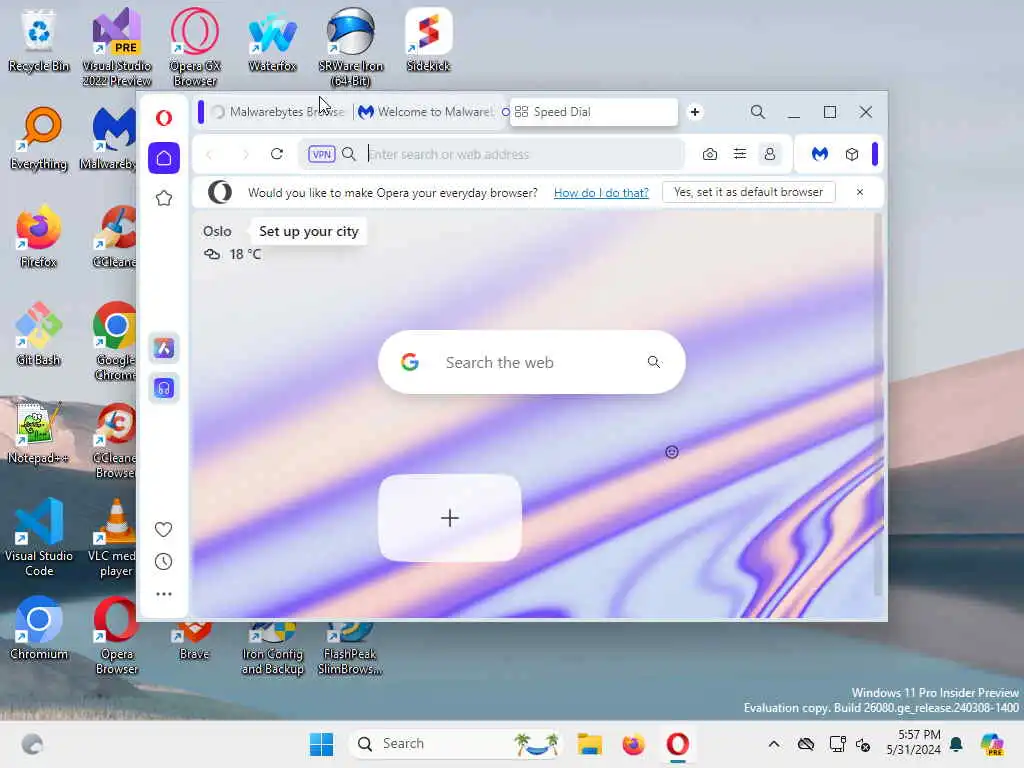Open Firefox from the taskbar
Screen dimensions: 1024x768
(633, 744)
